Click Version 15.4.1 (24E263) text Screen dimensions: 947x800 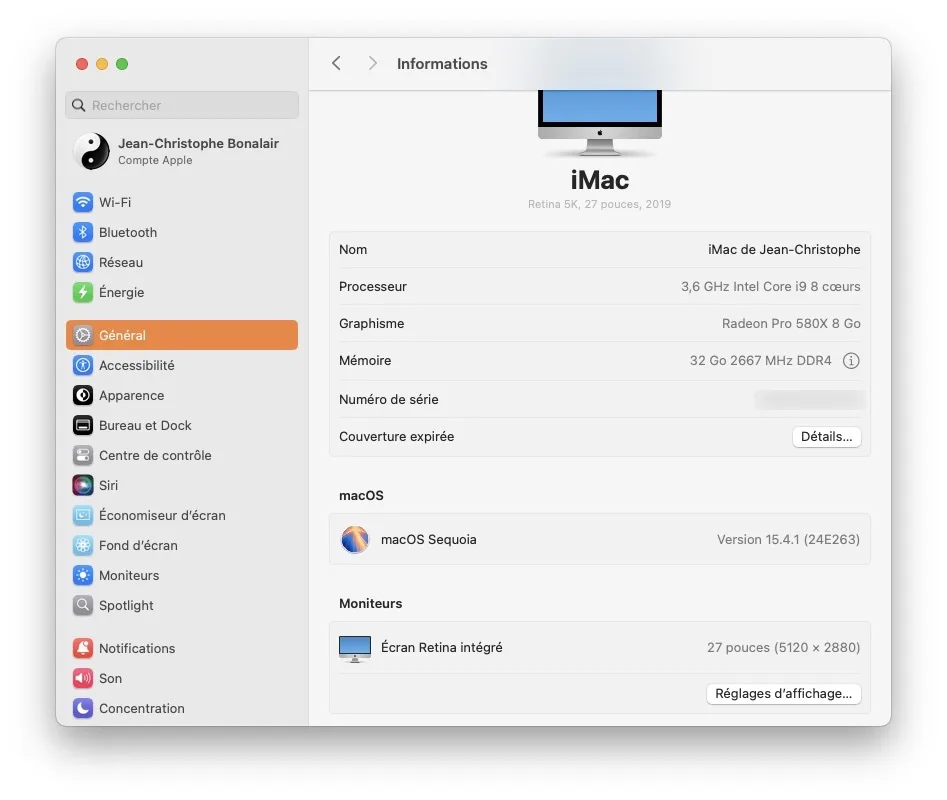[x=788, y=540]
